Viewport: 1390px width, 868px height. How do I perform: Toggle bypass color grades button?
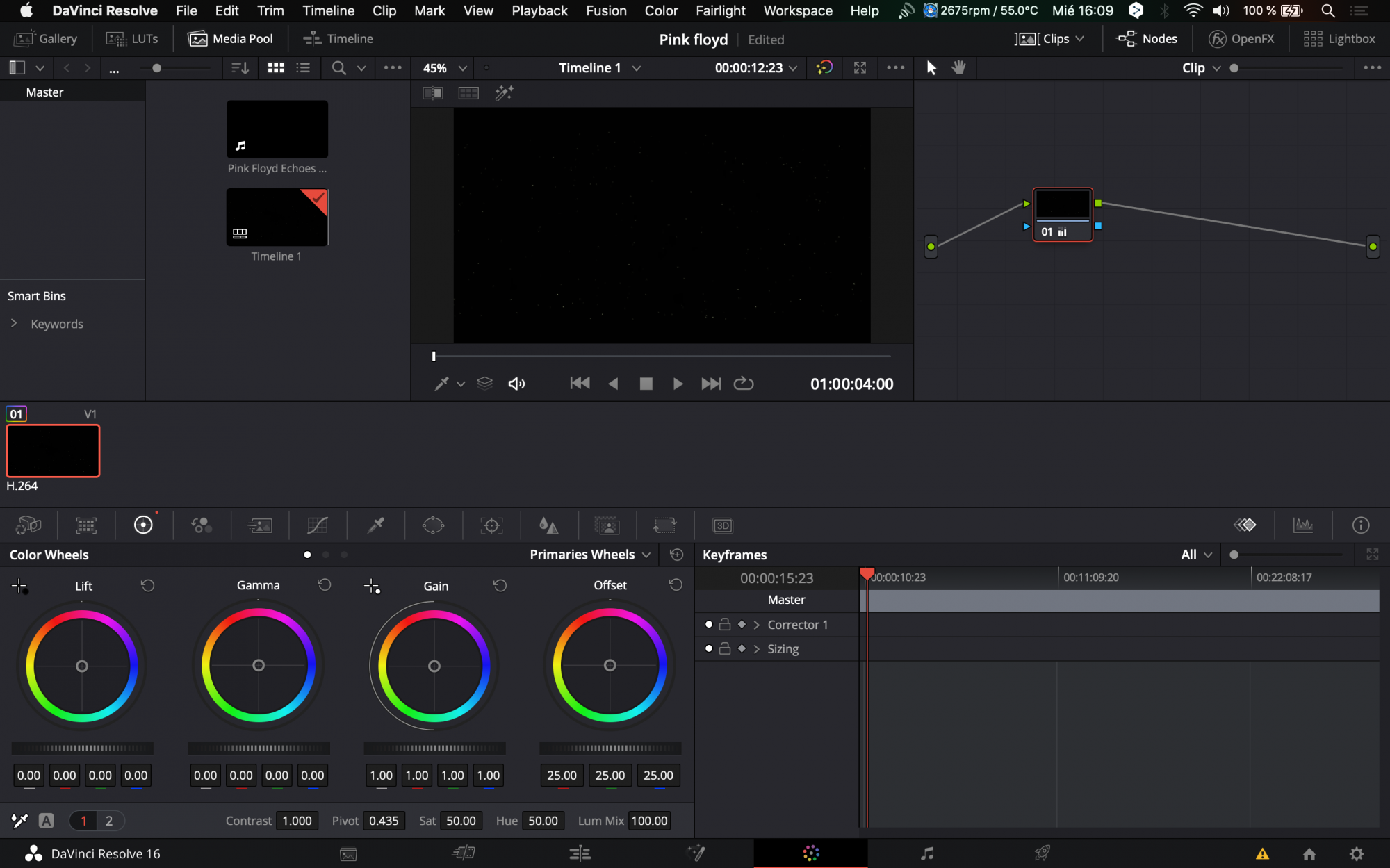pyautogui.click(x=824, y=67)
